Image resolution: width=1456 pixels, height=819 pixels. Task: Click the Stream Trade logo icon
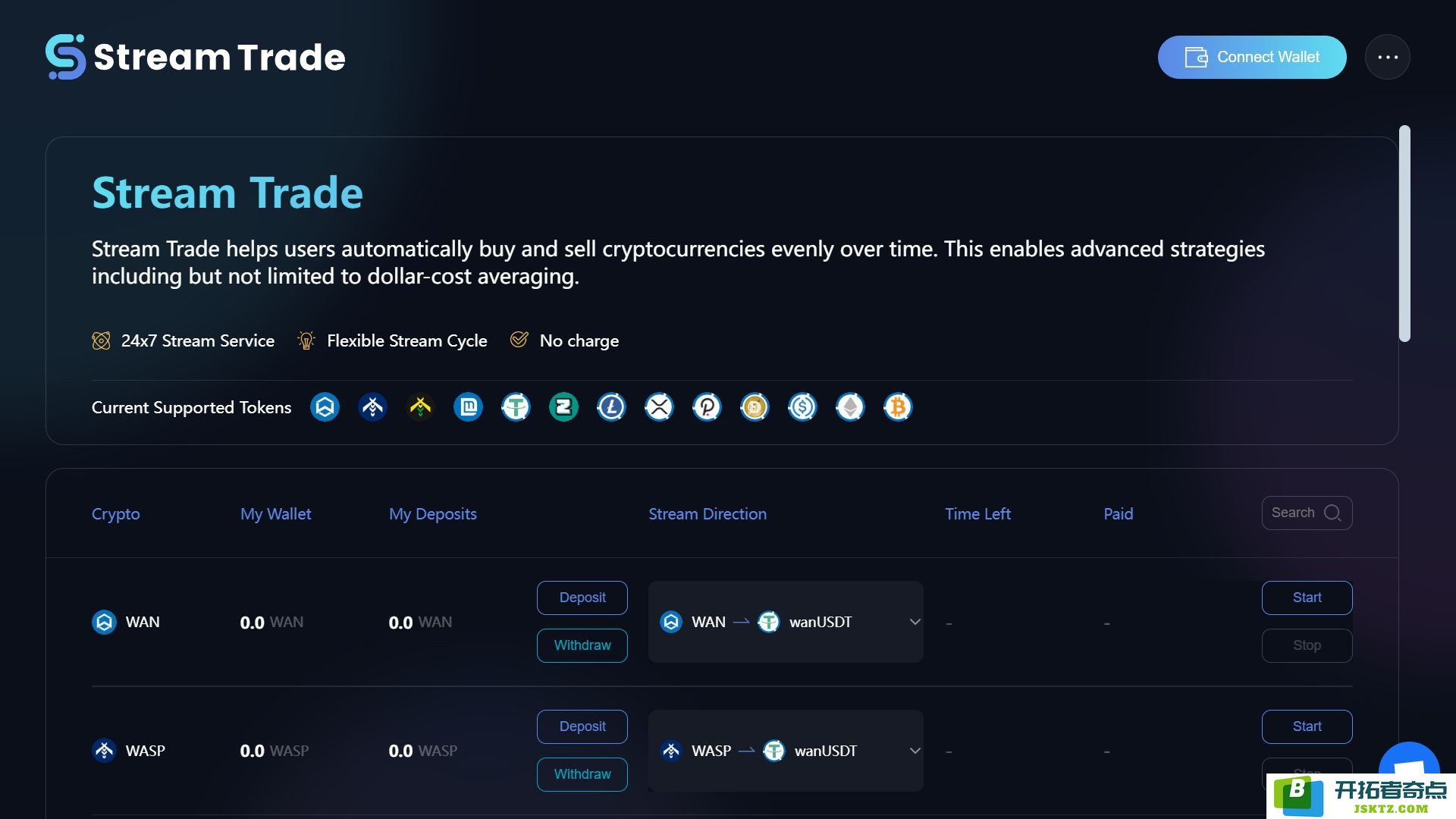tap(65, 57)
